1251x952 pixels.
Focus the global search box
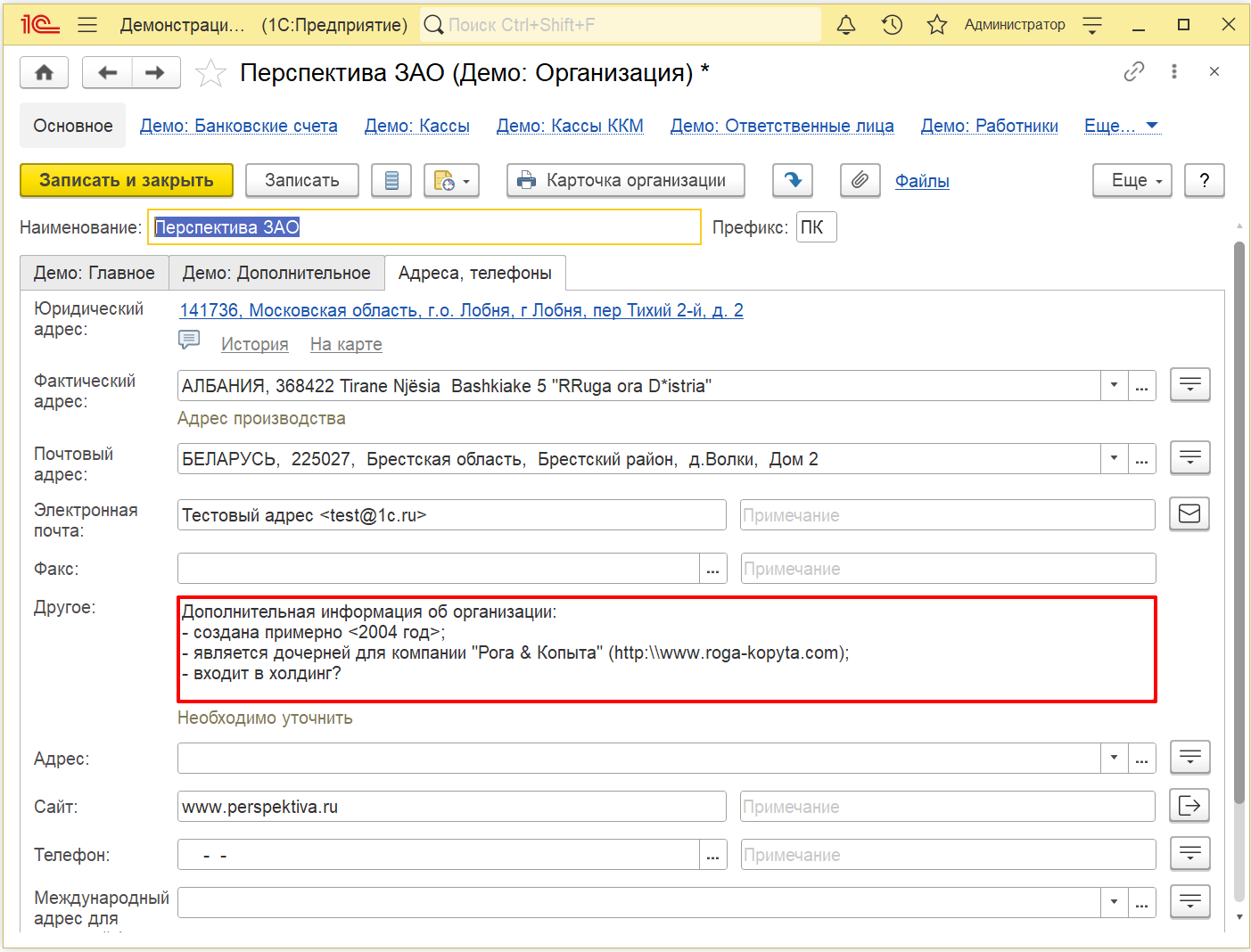(x=621, y=25)
